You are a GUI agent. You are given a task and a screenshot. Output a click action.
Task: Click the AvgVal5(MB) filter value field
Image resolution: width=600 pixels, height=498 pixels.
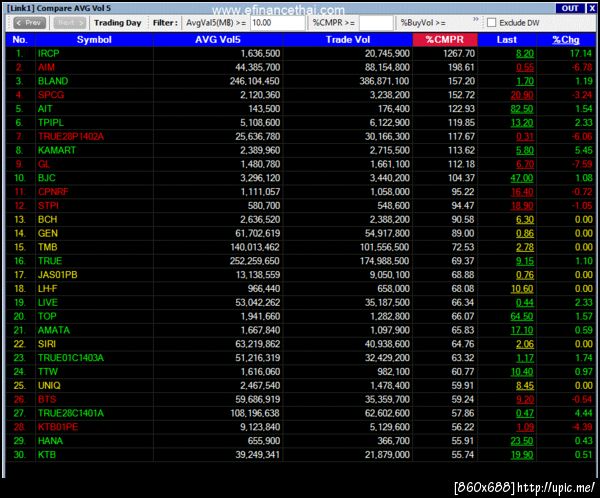[278, 23]
